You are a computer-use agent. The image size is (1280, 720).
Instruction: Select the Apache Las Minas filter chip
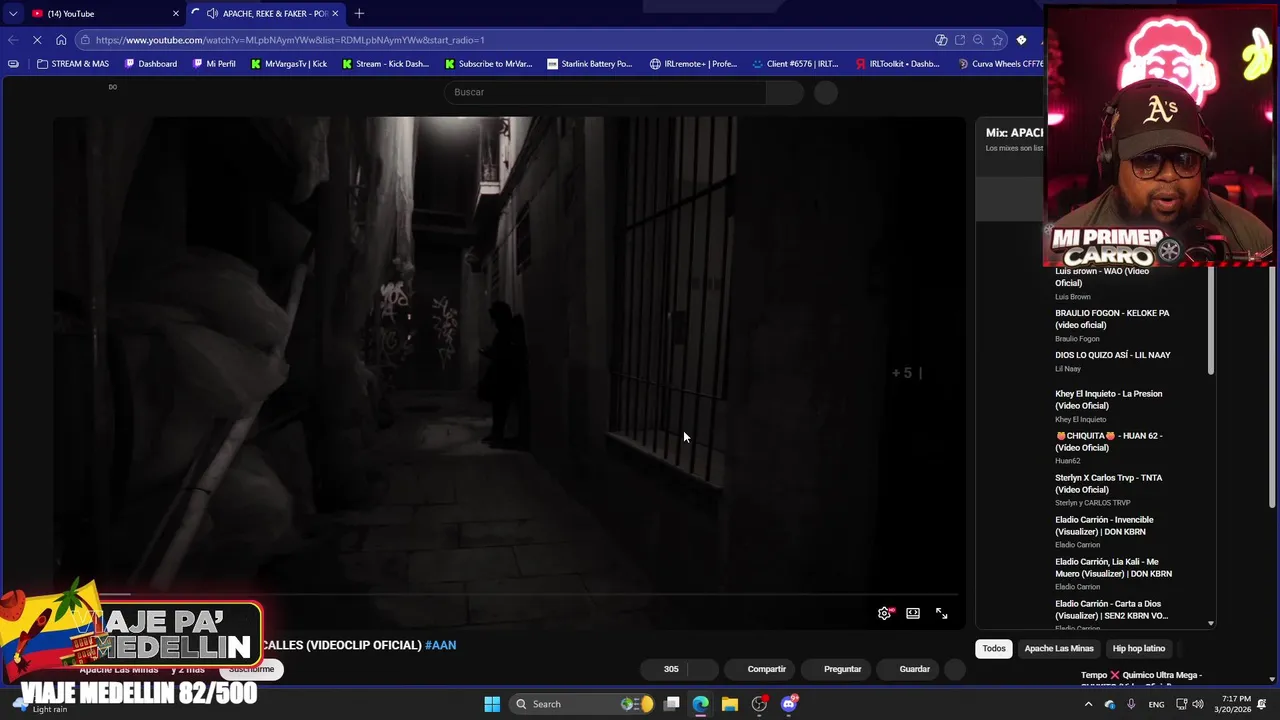tap(1059, 648)
